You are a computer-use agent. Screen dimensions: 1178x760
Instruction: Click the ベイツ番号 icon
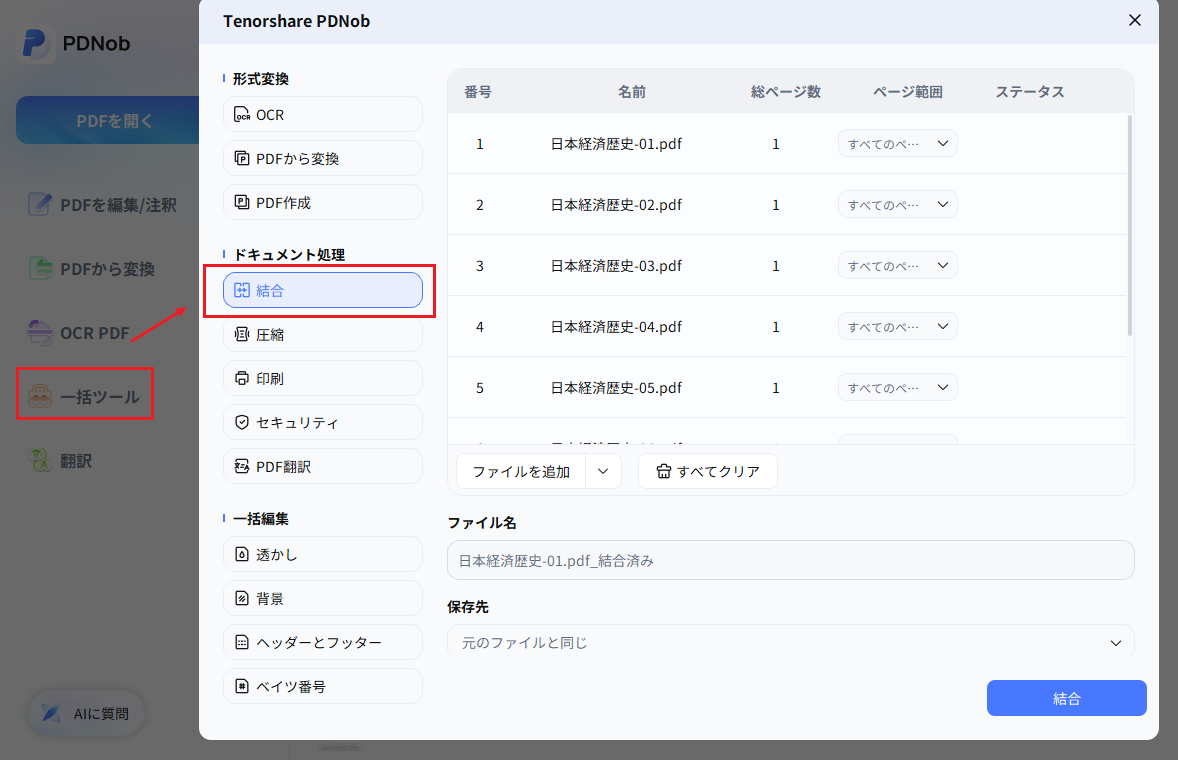pos(242,686)
